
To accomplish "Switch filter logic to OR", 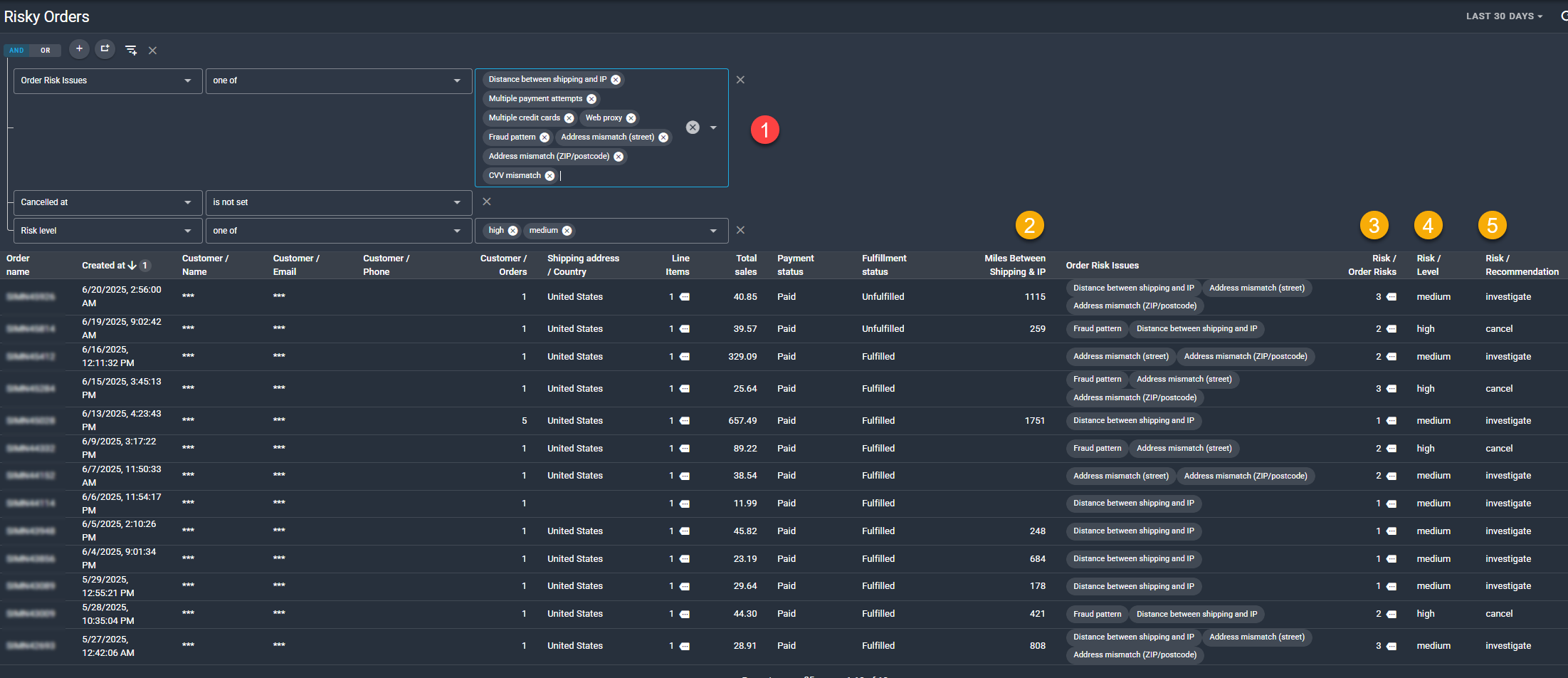I will click(x=46, y=51).
